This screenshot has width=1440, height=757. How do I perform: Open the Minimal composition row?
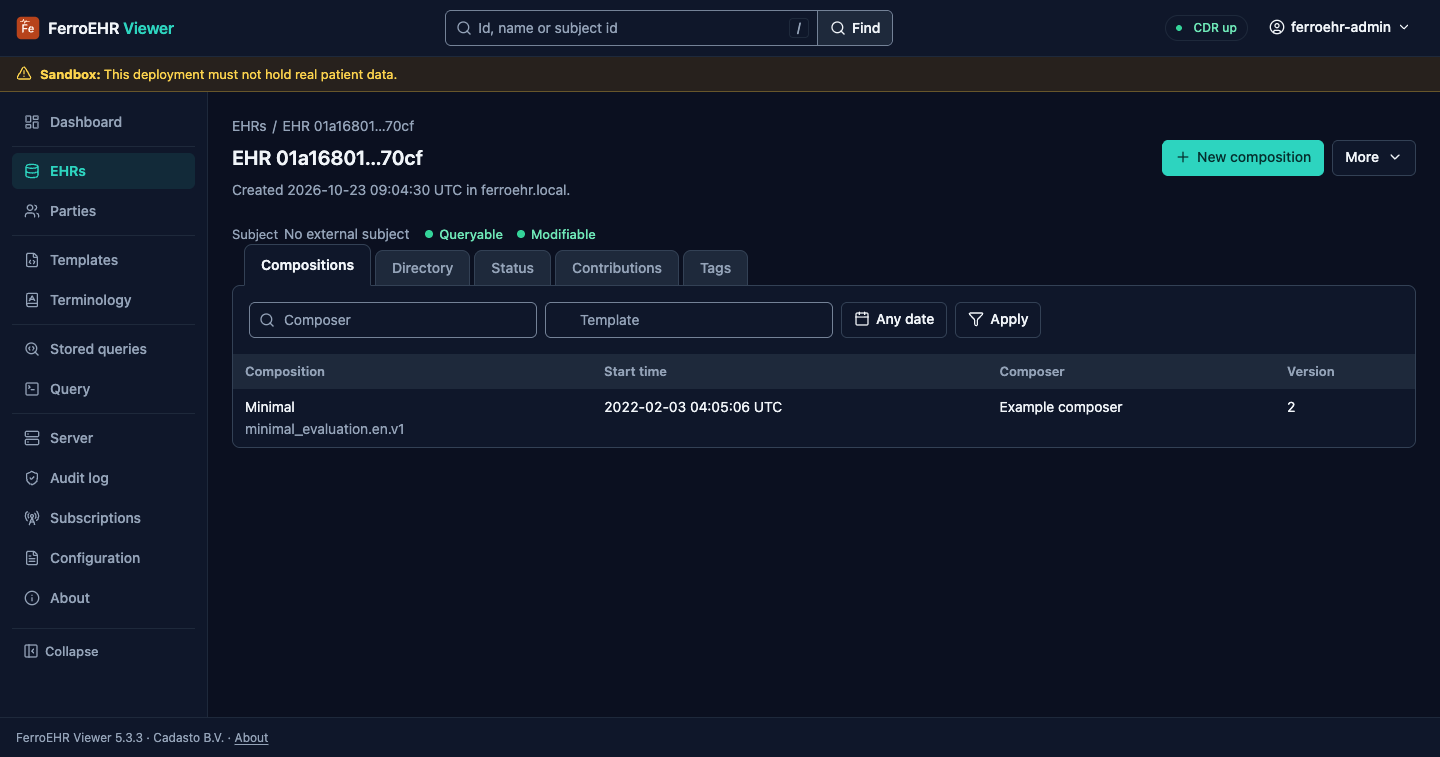point(824,418)
